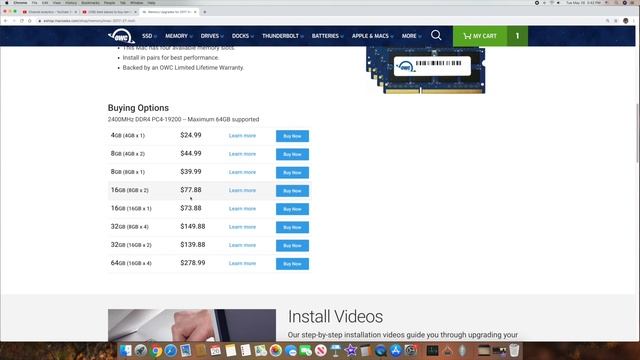Open Maps from the dock
The image size is (640, 360).
[x=260, y=351]
